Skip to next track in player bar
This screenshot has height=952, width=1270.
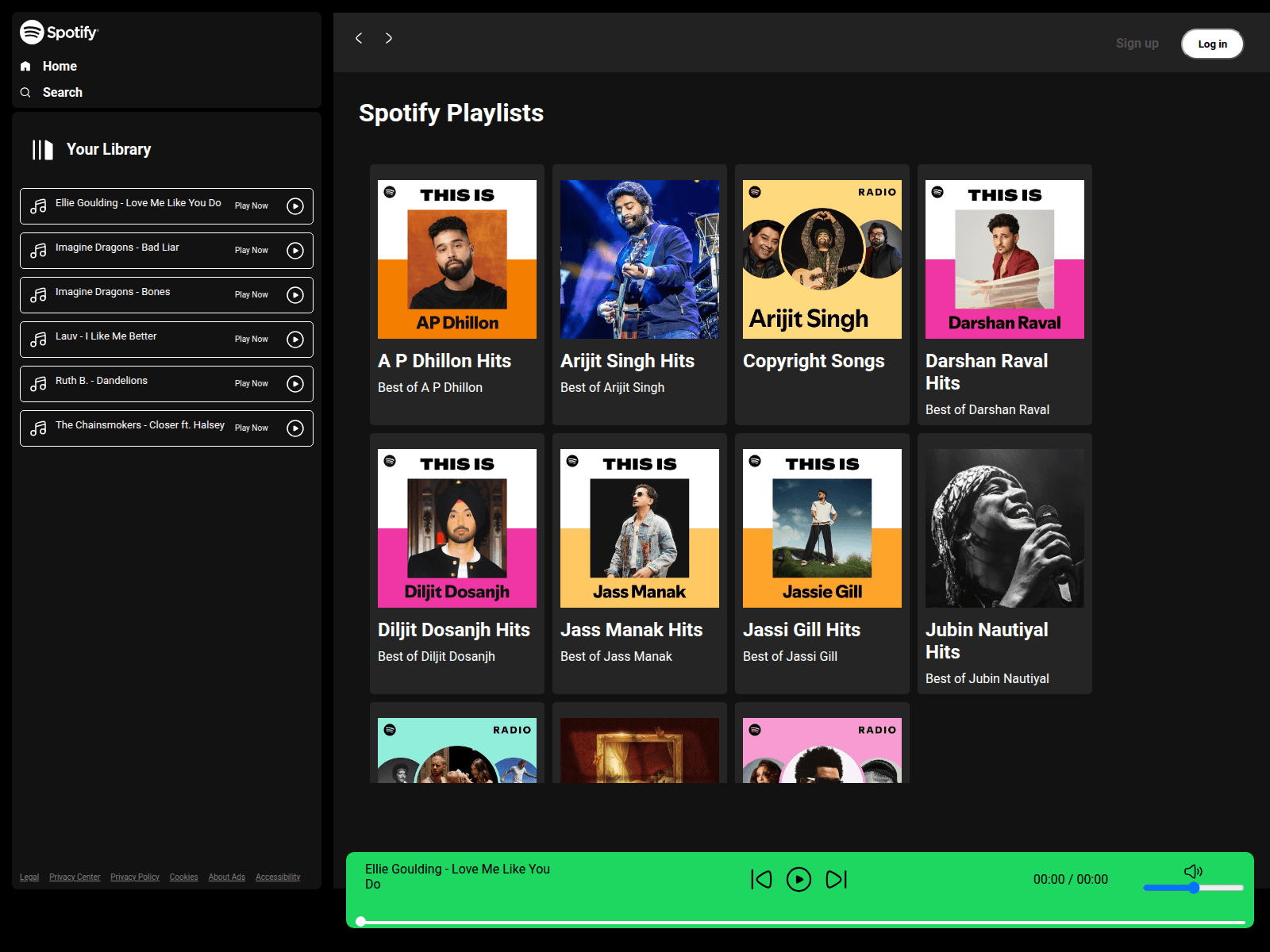pyautogui.click(x=837, y=879)
